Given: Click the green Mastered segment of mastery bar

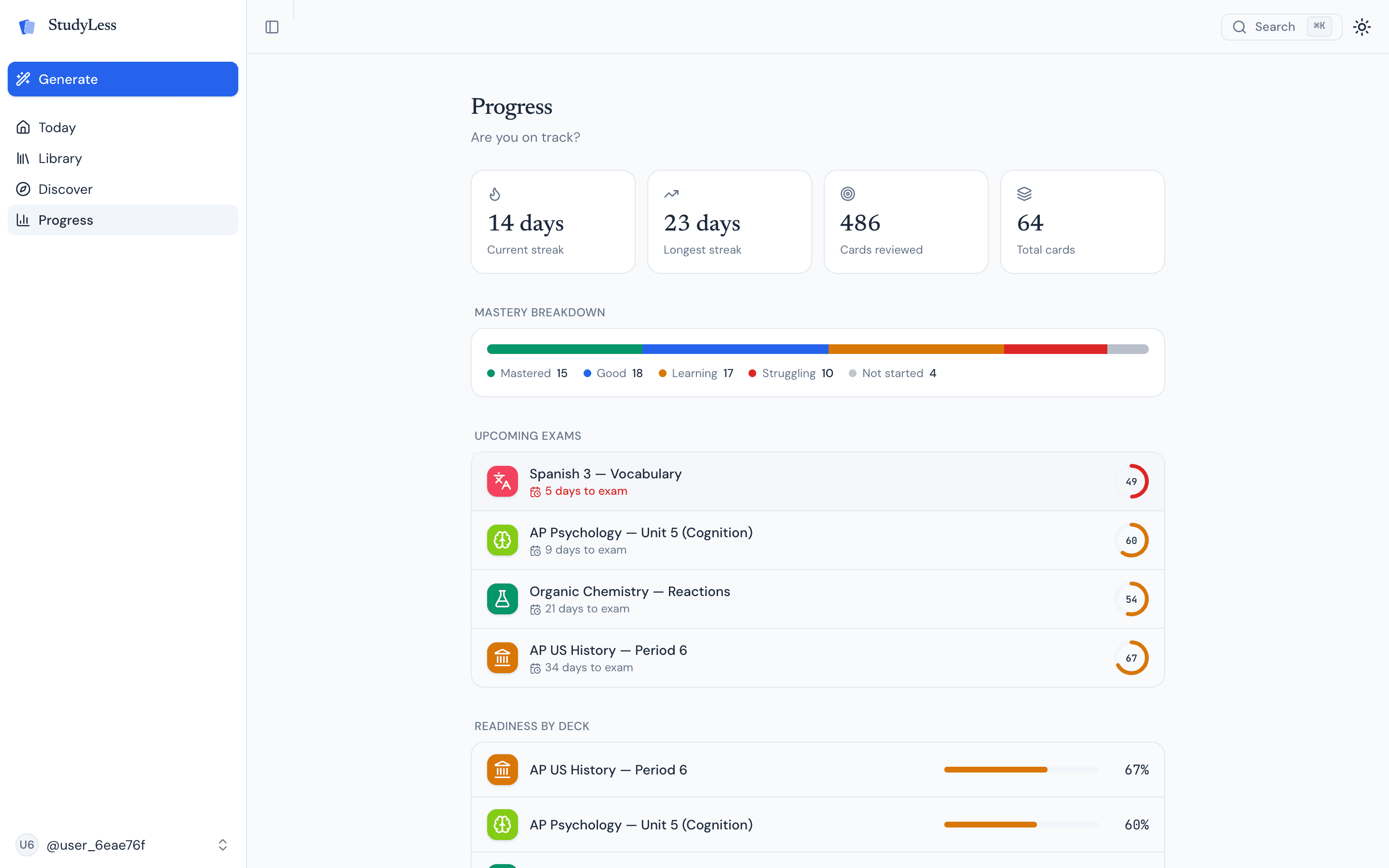Looking at the screenshot, I should pyautogui.click(x=565, y=349).
